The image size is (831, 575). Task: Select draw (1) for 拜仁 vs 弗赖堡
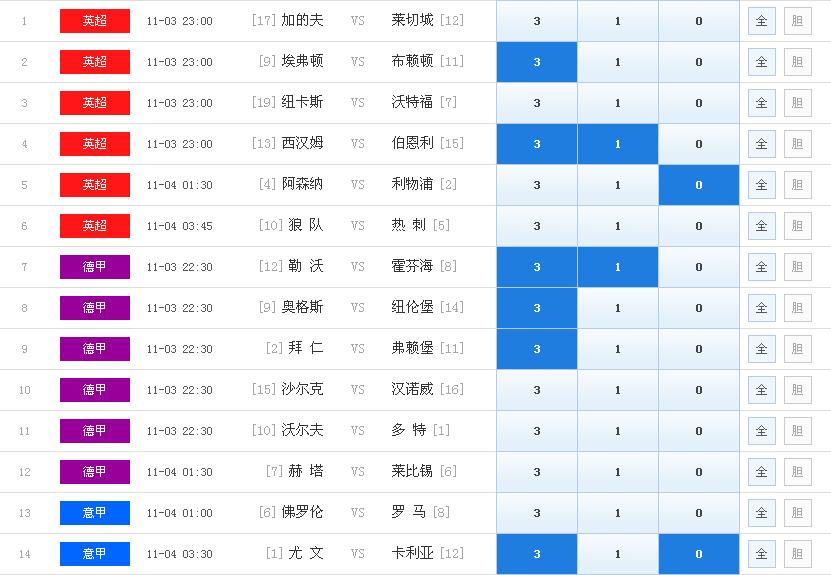(x=618, y=349)
